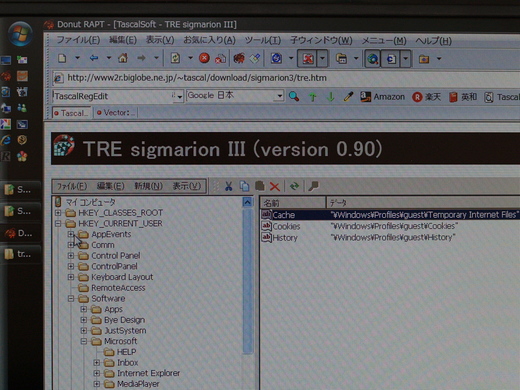Image resolution: width=520 pixels, height=390 pixels.
Task: Open the 表示(V) menu in TRE
Action: [x=187, y=186]
